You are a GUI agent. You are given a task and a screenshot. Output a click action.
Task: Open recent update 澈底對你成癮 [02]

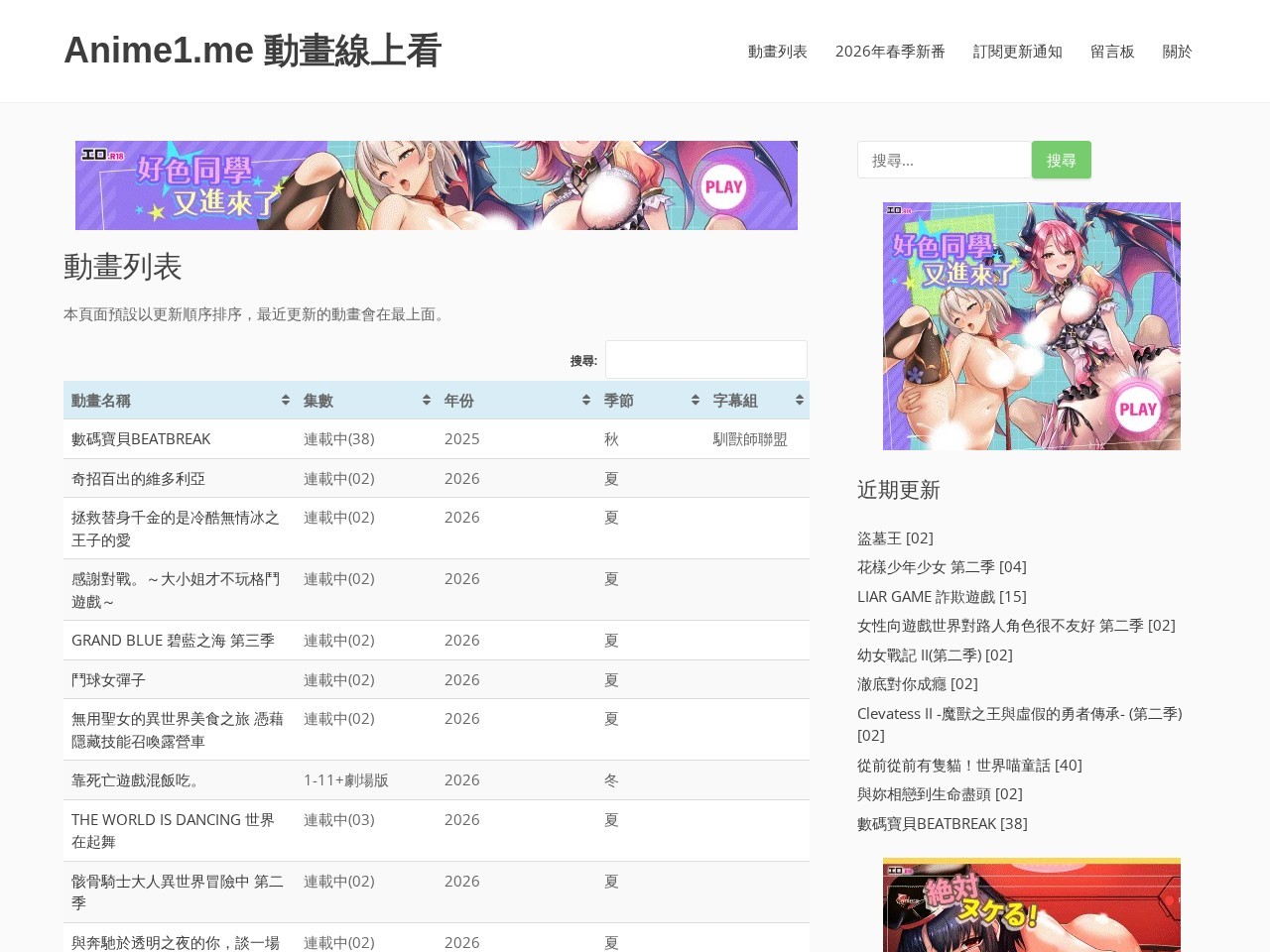(x=918, y=684)
